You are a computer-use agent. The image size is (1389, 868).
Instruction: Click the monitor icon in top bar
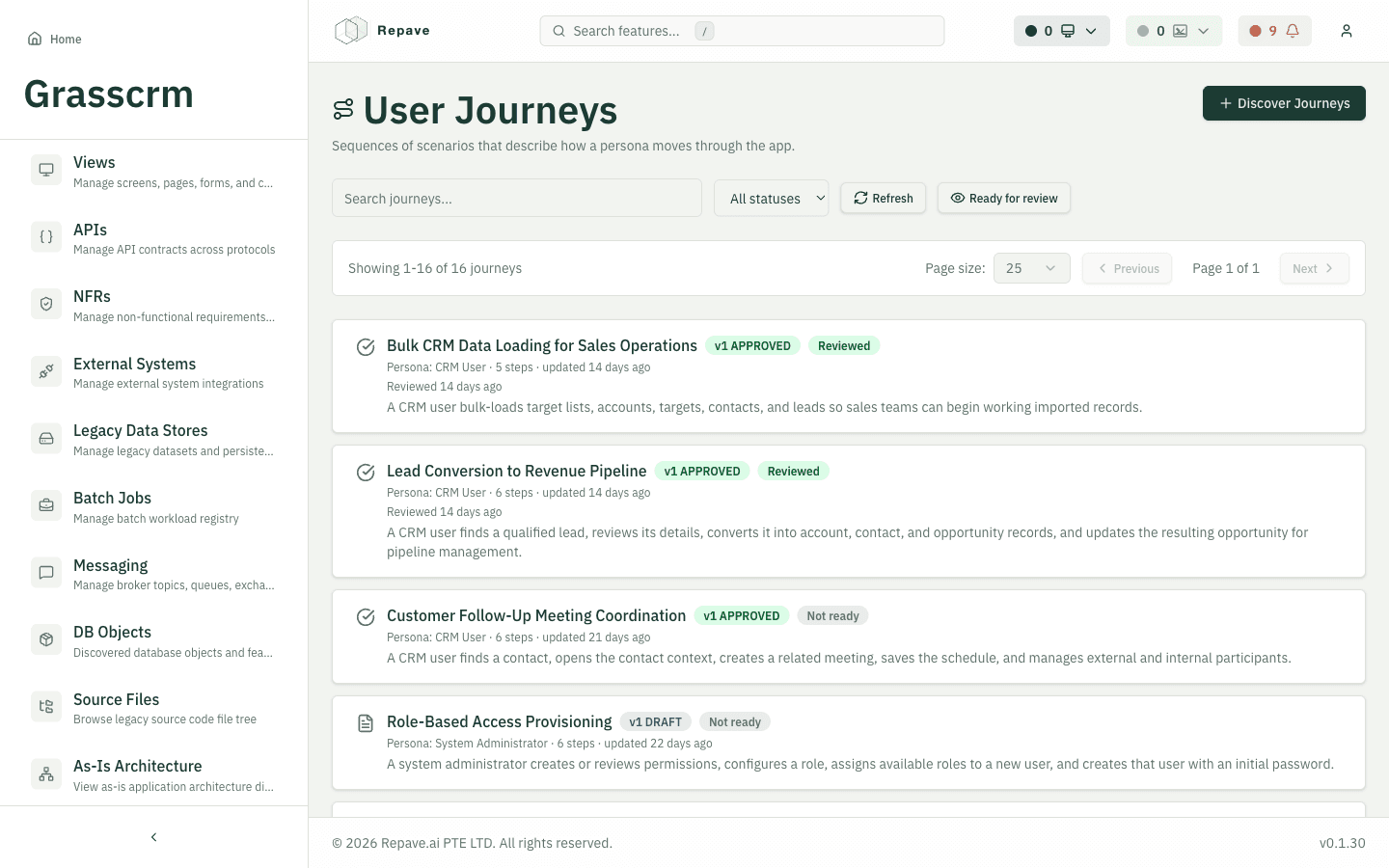tap(1068, 31)
